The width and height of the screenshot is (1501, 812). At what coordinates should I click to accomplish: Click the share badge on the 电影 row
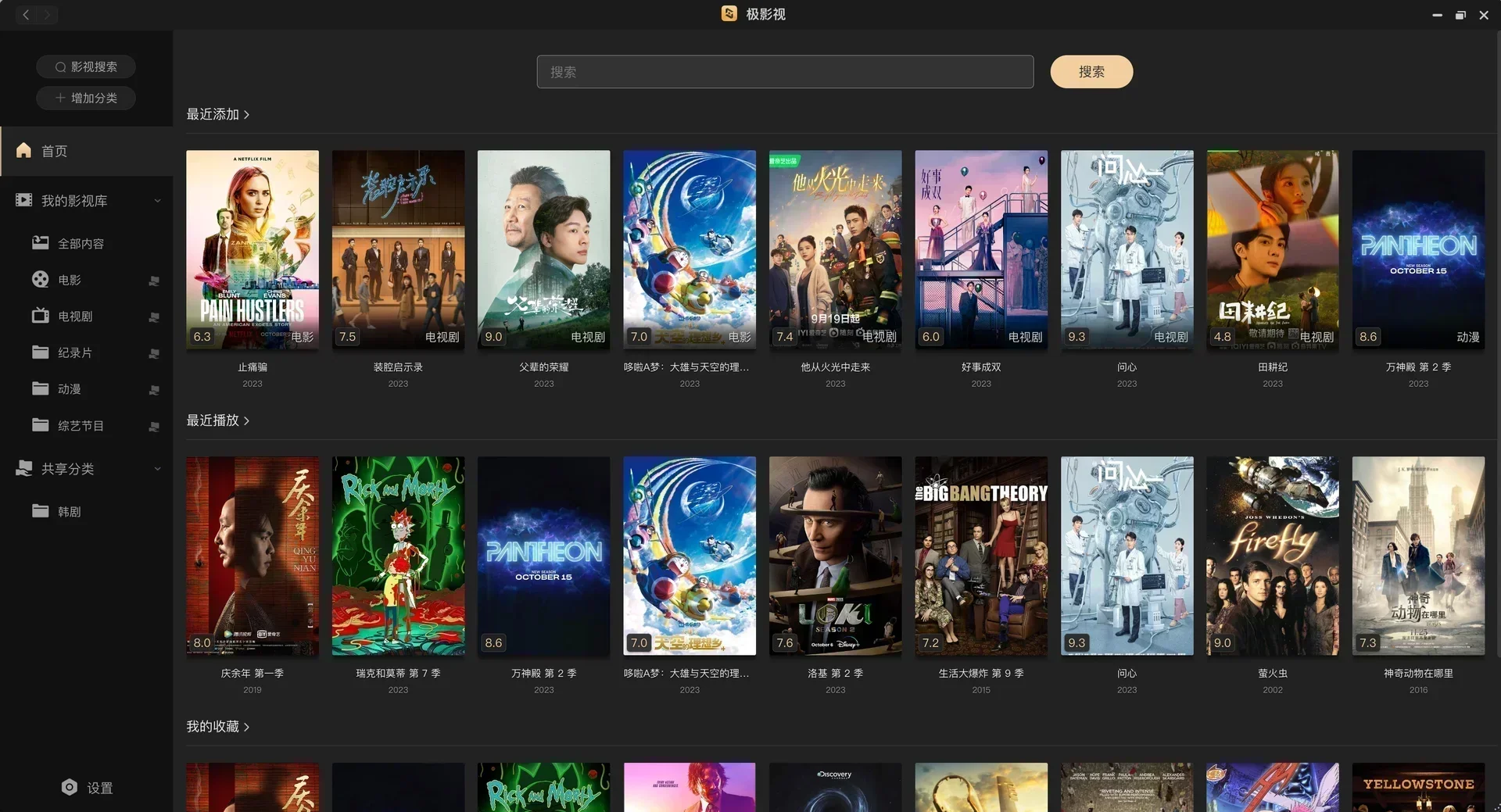click(x=154, y=281)
